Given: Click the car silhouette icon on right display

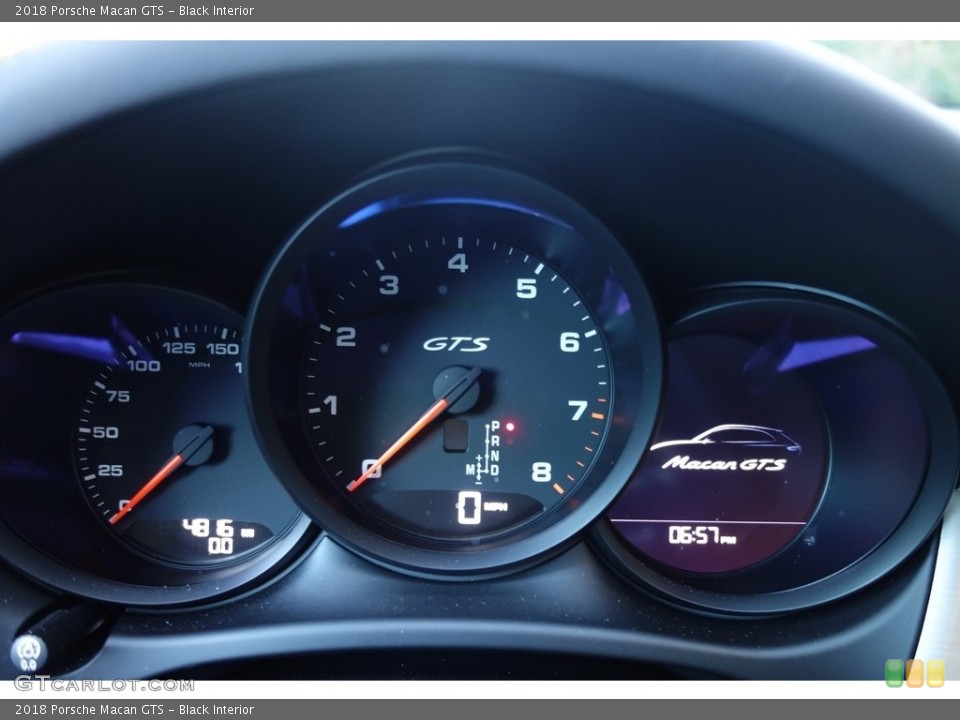Looking at the screenshot, I should coord(726,438).
